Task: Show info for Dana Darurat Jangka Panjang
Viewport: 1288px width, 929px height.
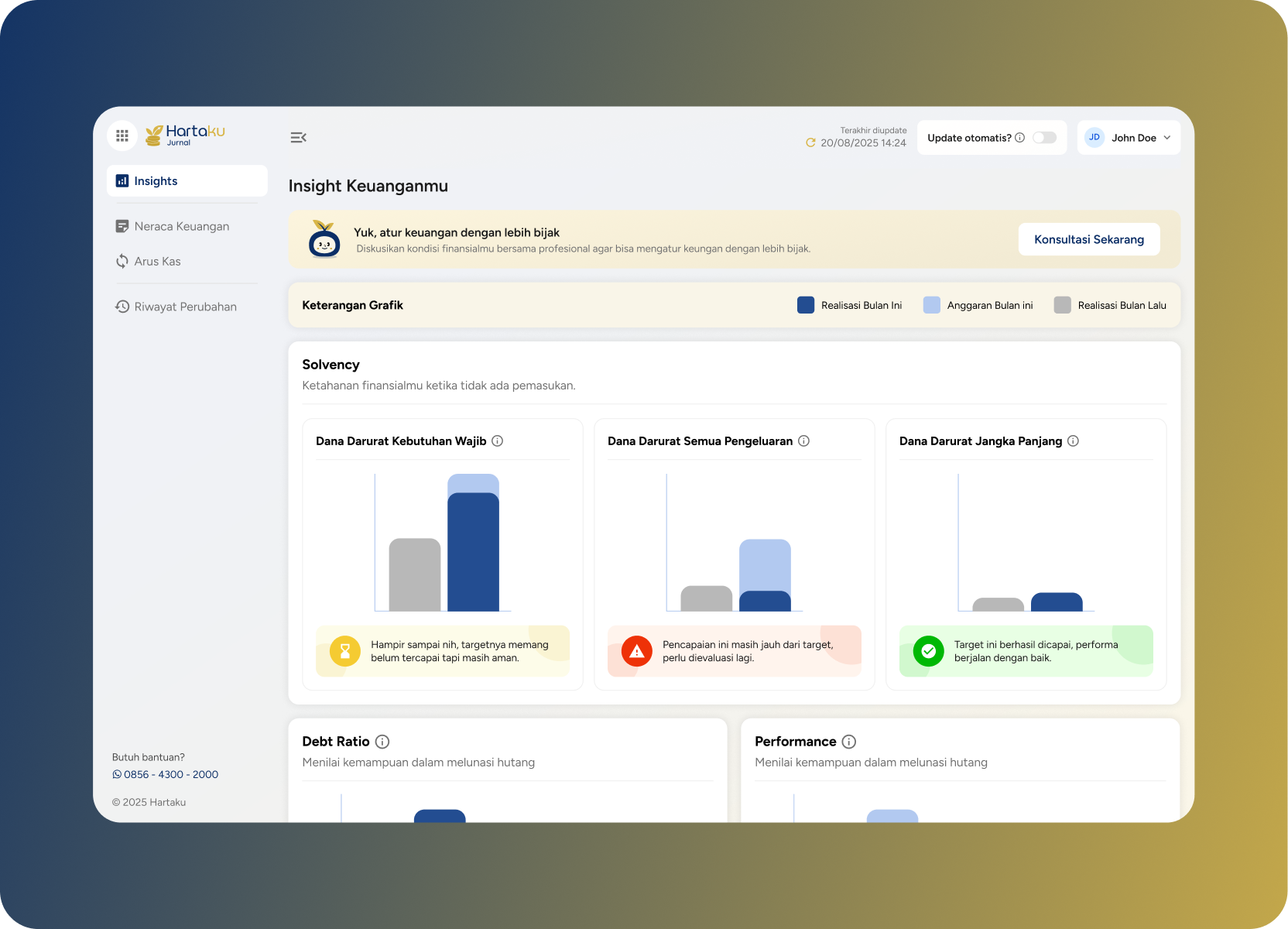Action: pos(1074,441)
